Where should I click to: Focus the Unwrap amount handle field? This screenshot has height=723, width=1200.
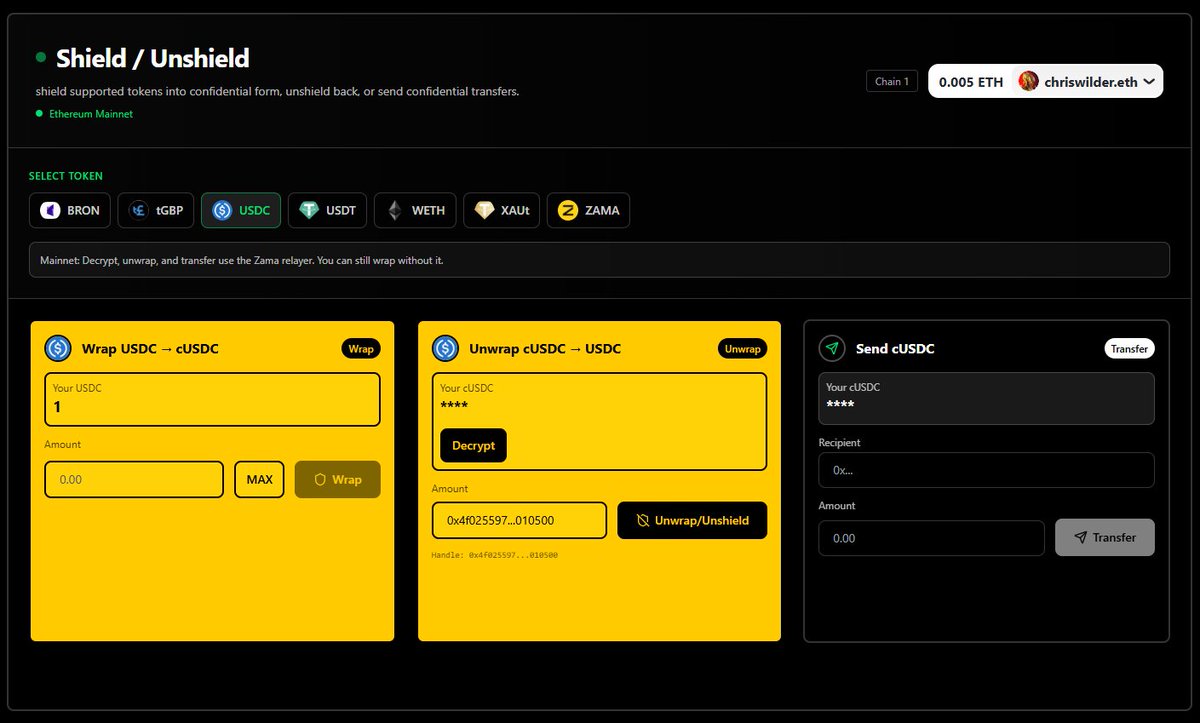tap(520, 520)
